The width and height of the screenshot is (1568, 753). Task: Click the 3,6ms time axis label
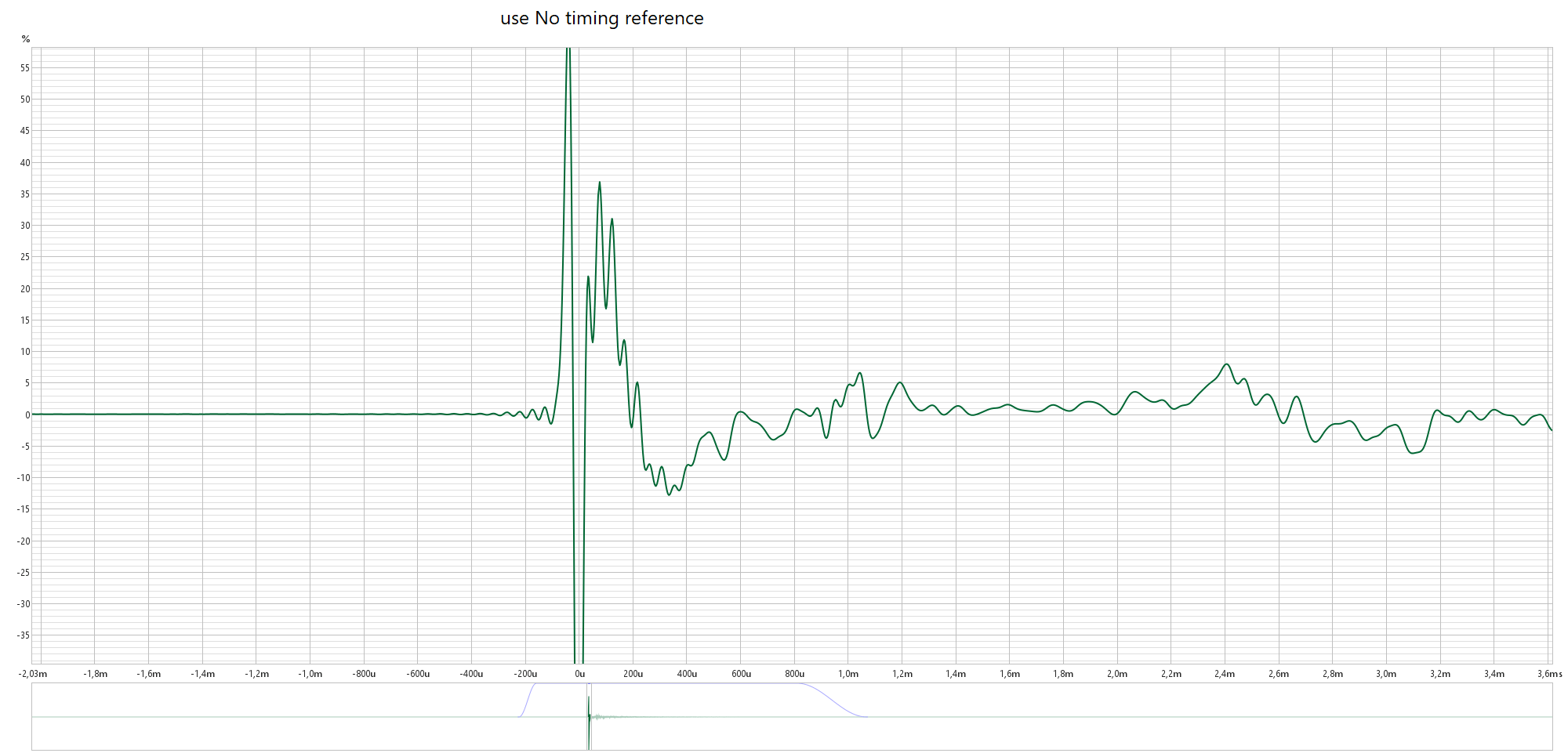(1549, 674)
